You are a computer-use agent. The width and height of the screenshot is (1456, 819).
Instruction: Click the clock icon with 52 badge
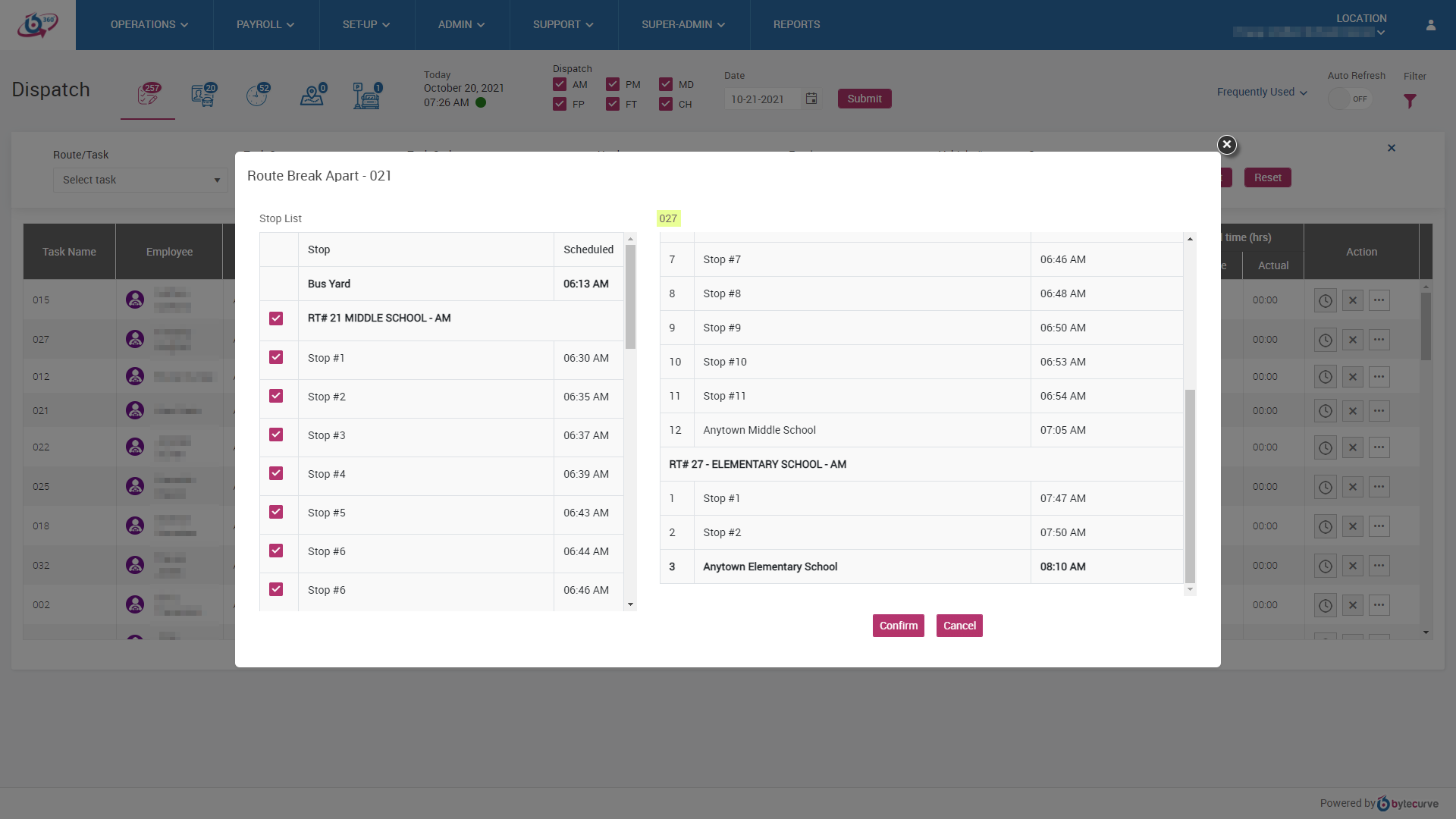(x=257, y=95)
